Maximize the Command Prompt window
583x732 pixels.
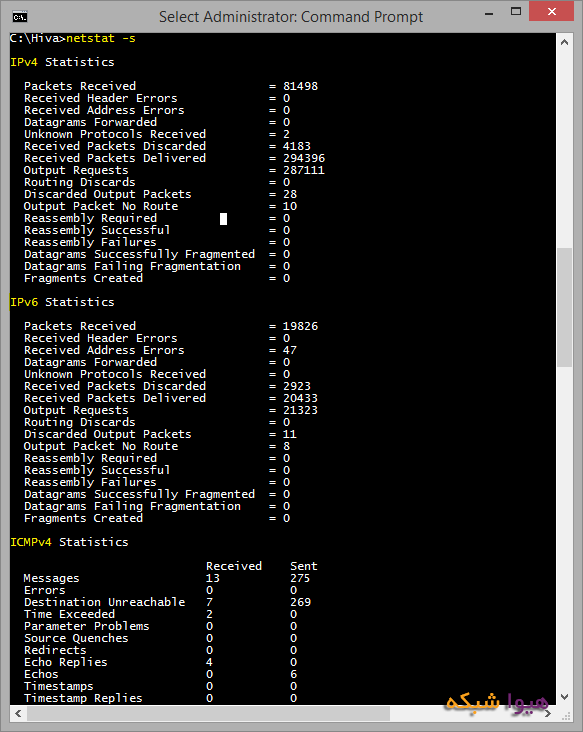coord(516,12)
